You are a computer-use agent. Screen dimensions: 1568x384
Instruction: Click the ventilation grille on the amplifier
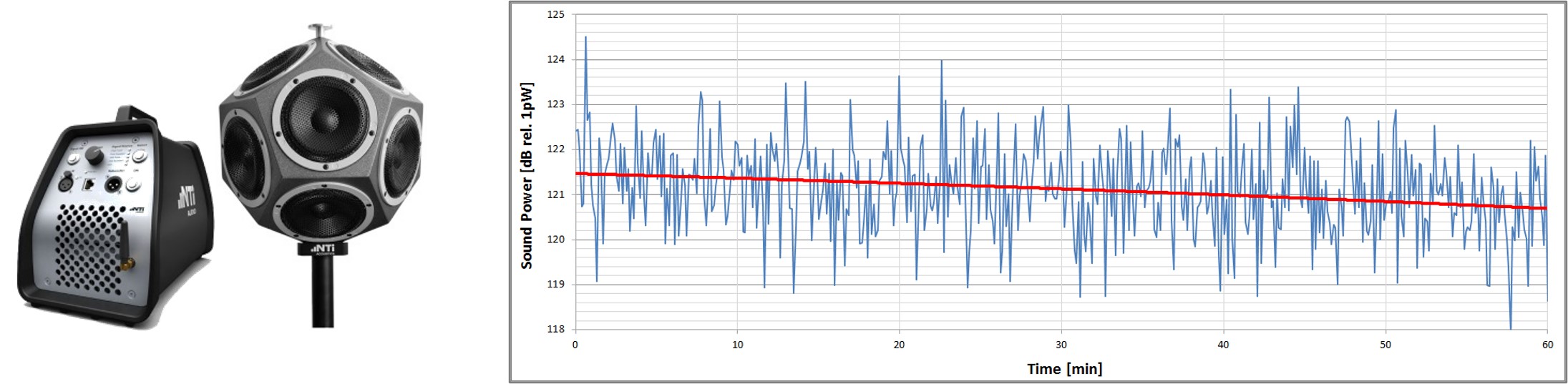point(87,247)
